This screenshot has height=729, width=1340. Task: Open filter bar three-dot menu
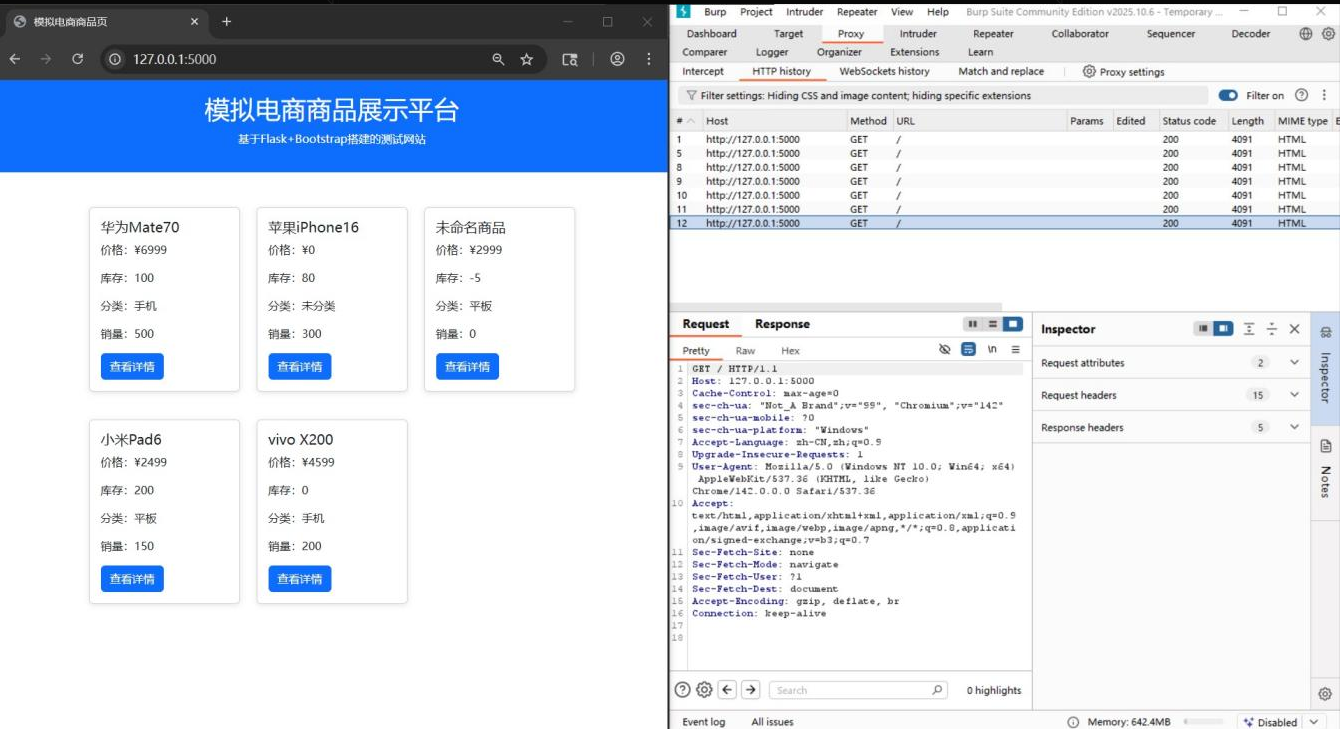pyautogui.click(x=1324, y=96)
